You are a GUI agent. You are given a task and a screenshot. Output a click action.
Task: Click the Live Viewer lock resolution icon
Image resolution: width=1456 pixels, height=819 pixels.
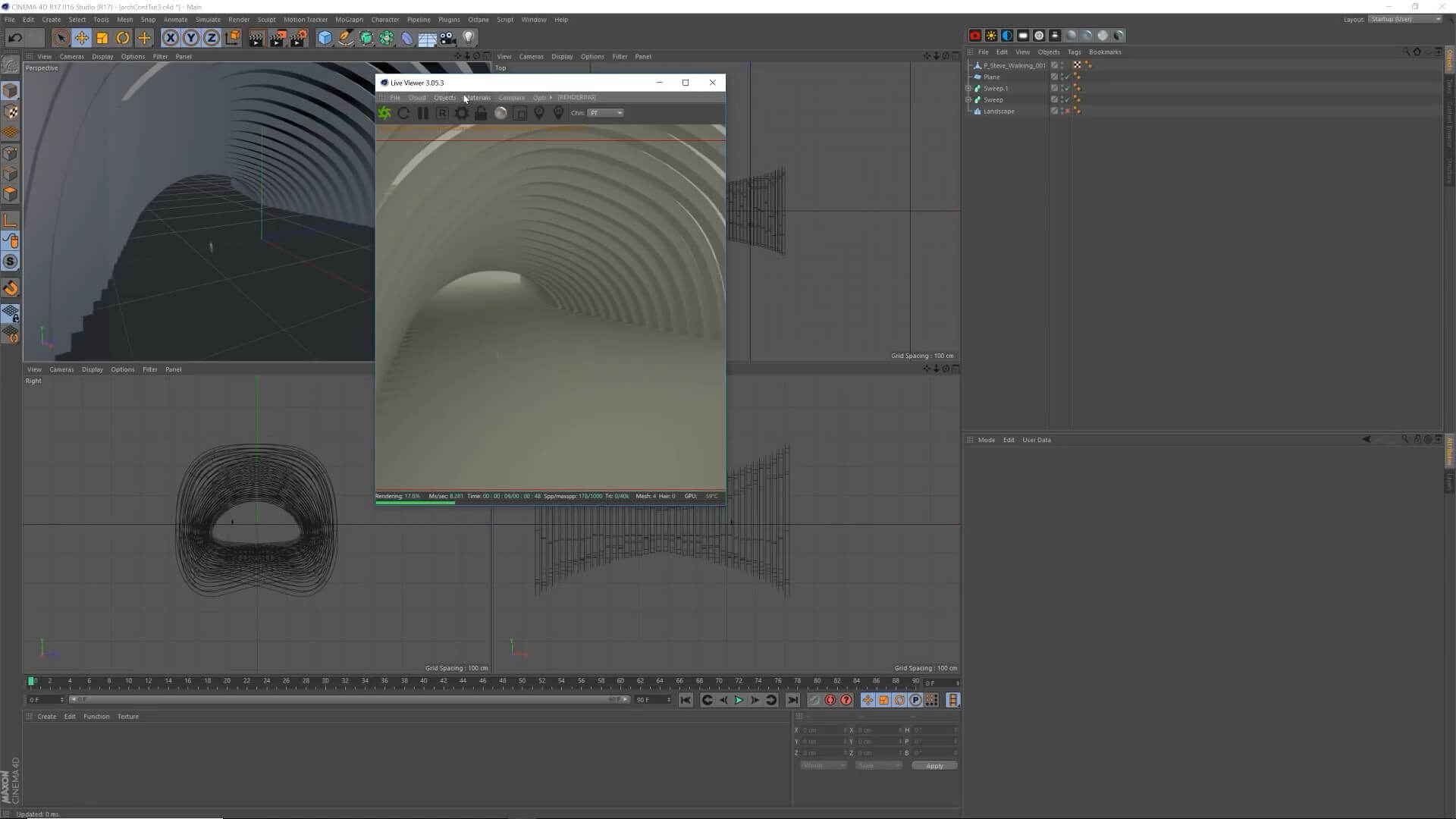pyautogui.click(x=481, y=114)
